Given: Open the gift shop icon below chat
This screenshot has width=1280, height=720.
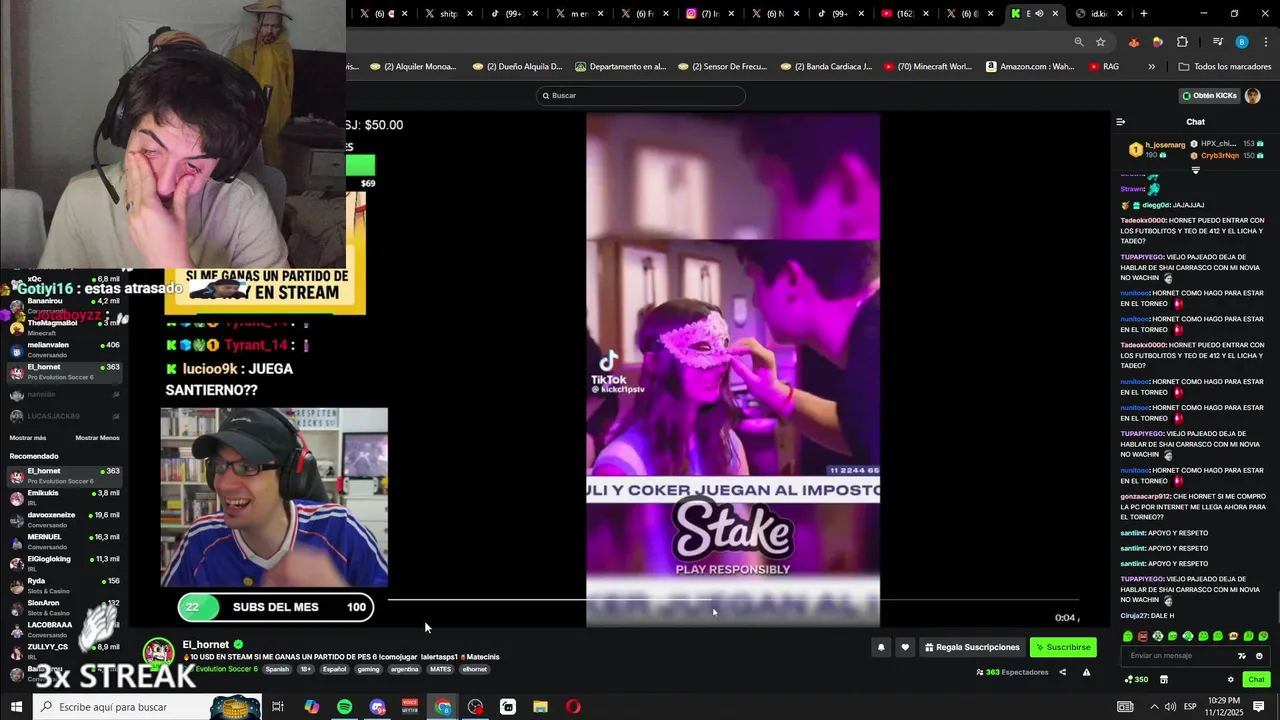Looking at the screenshot, I should (x=1164, y=680).
